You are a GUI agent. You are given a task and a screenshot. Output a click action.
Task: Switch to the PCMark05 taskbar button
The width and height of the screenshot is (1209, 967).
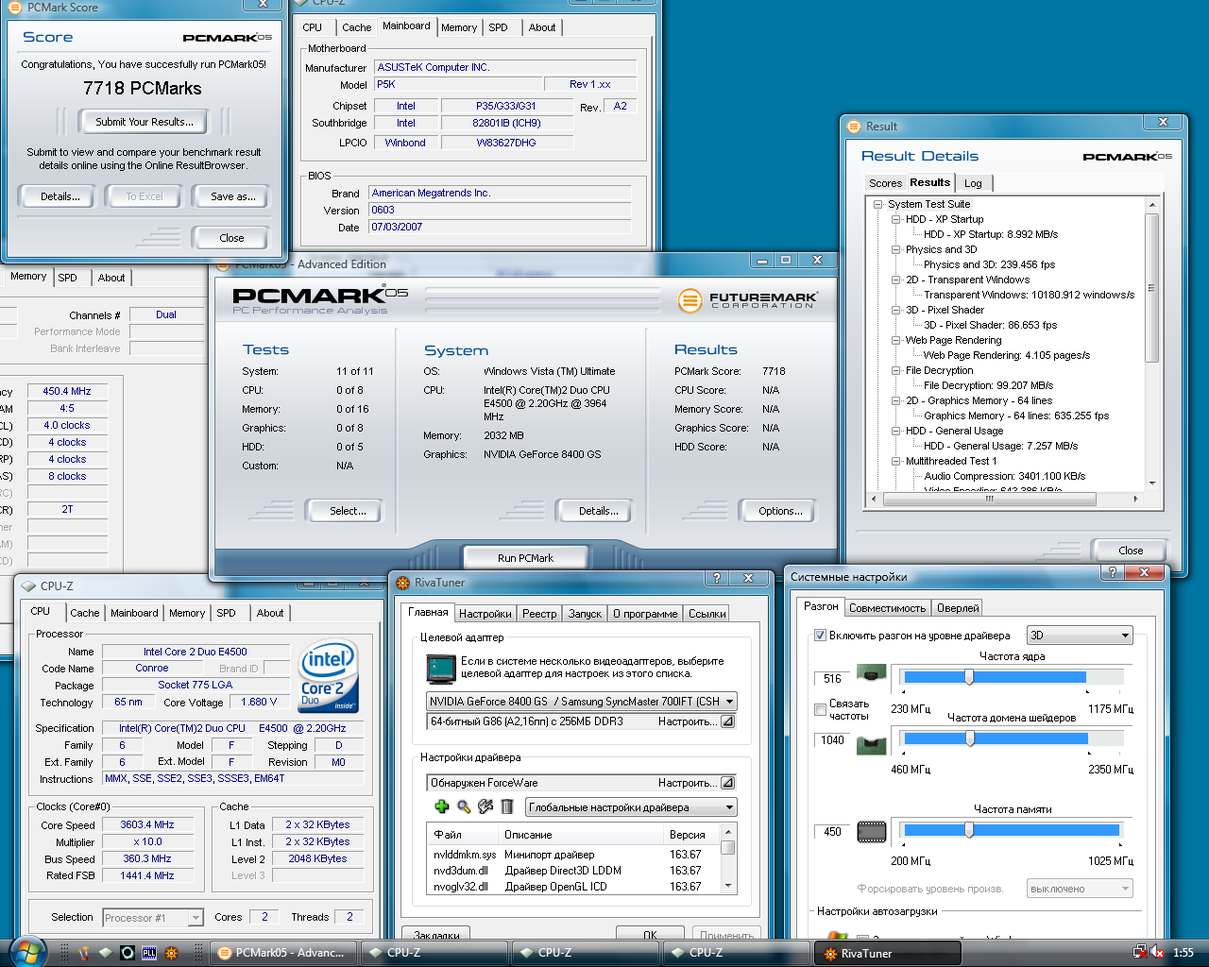point(282,953)
